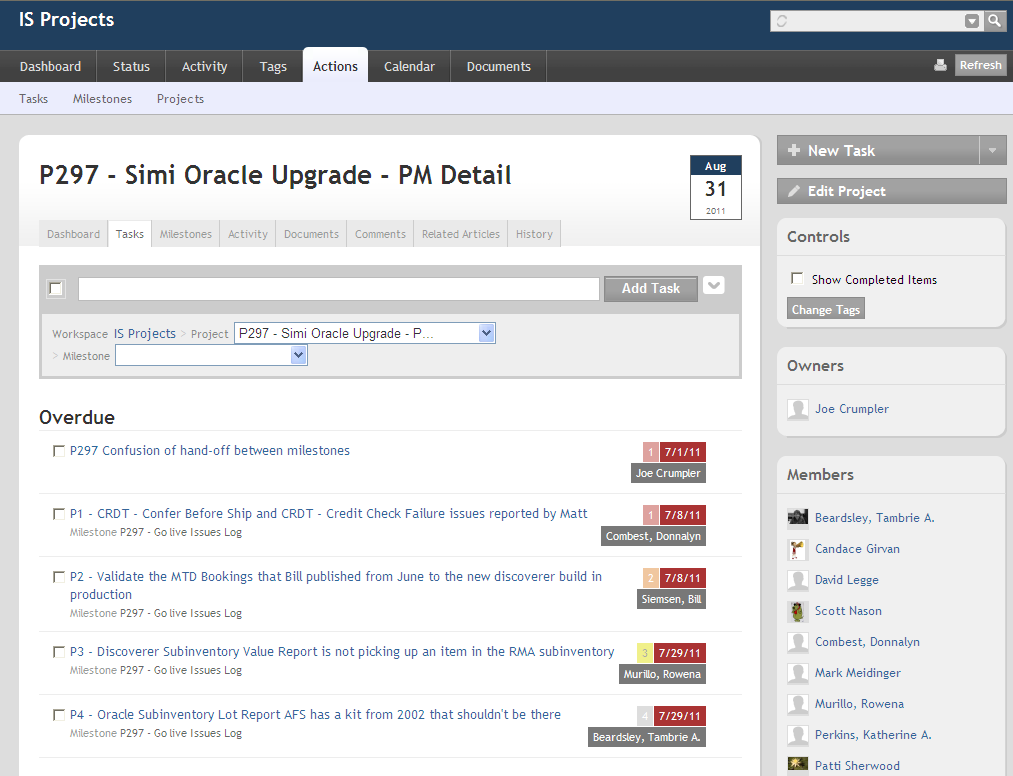Click Candace Girvan's member avatar
This screenshot has height=776, width=1013.
click(798, 549)
